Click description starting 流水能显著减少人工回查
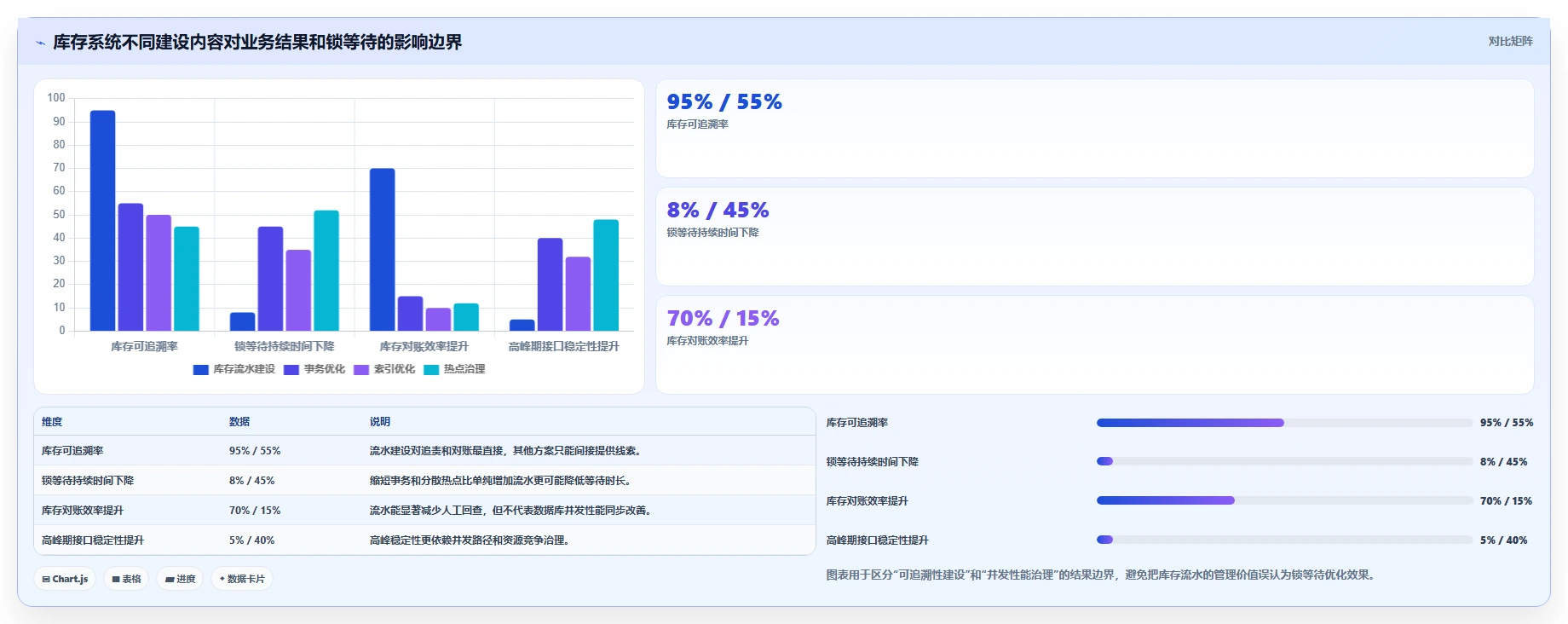Image resolution: width=1568 pixels, height=624 pixels. (512, 511)
